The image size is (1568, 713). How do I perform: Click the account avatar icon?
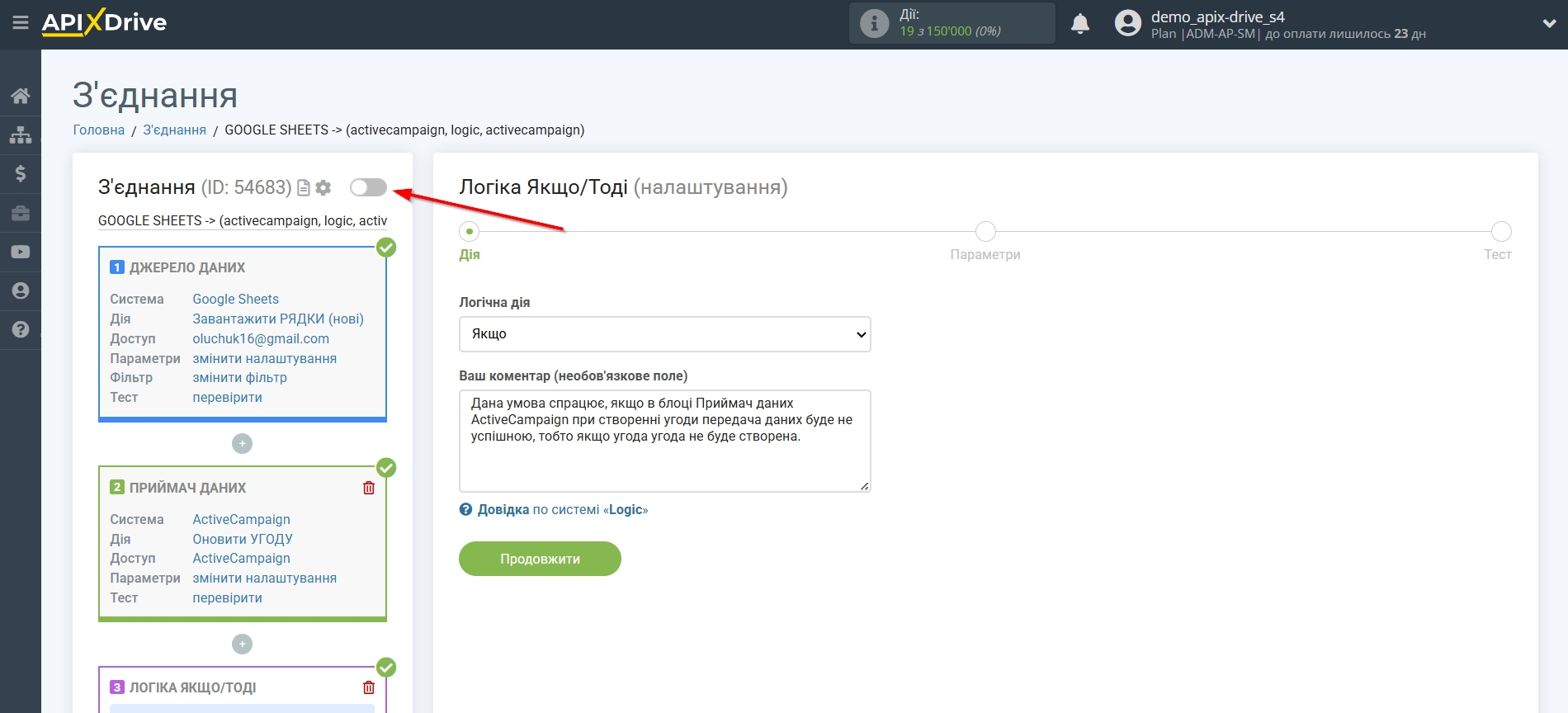click(x=1127, y=23)
